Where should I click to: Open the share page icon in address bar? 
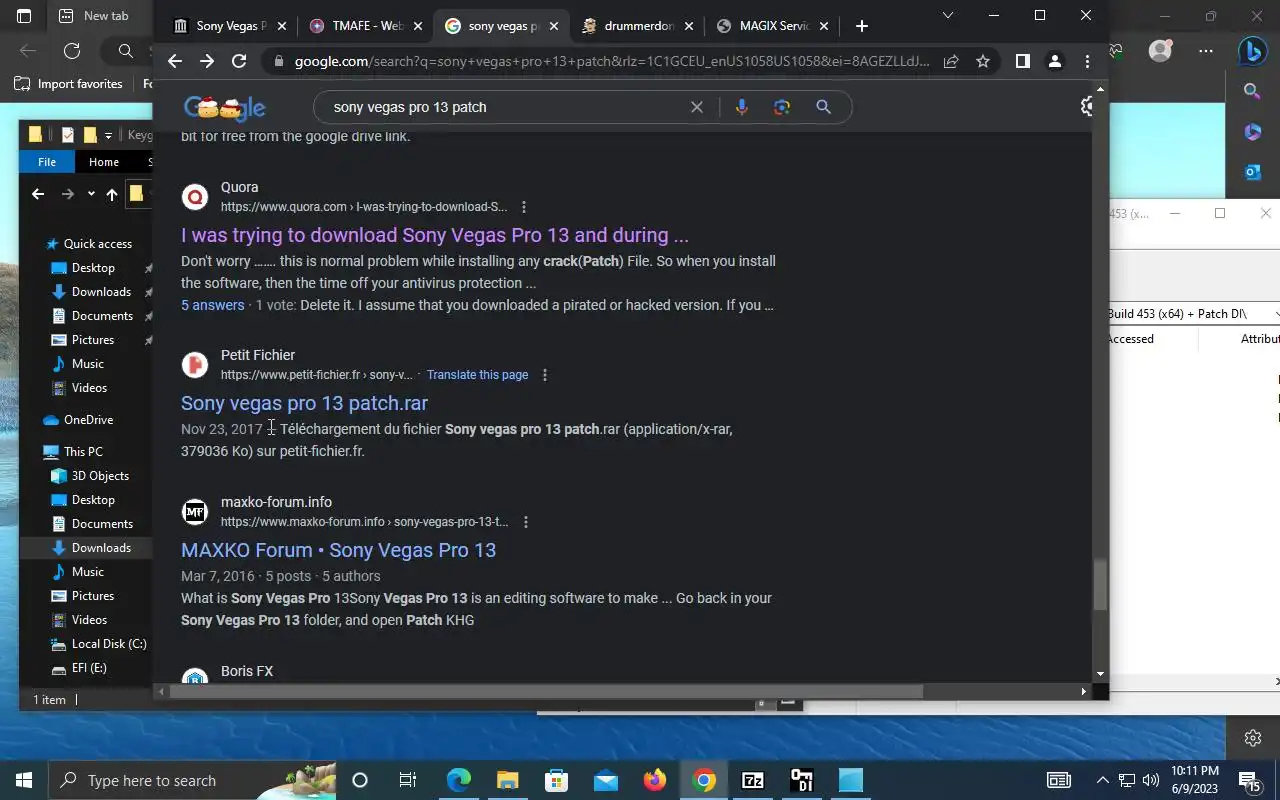click(951, 61)
